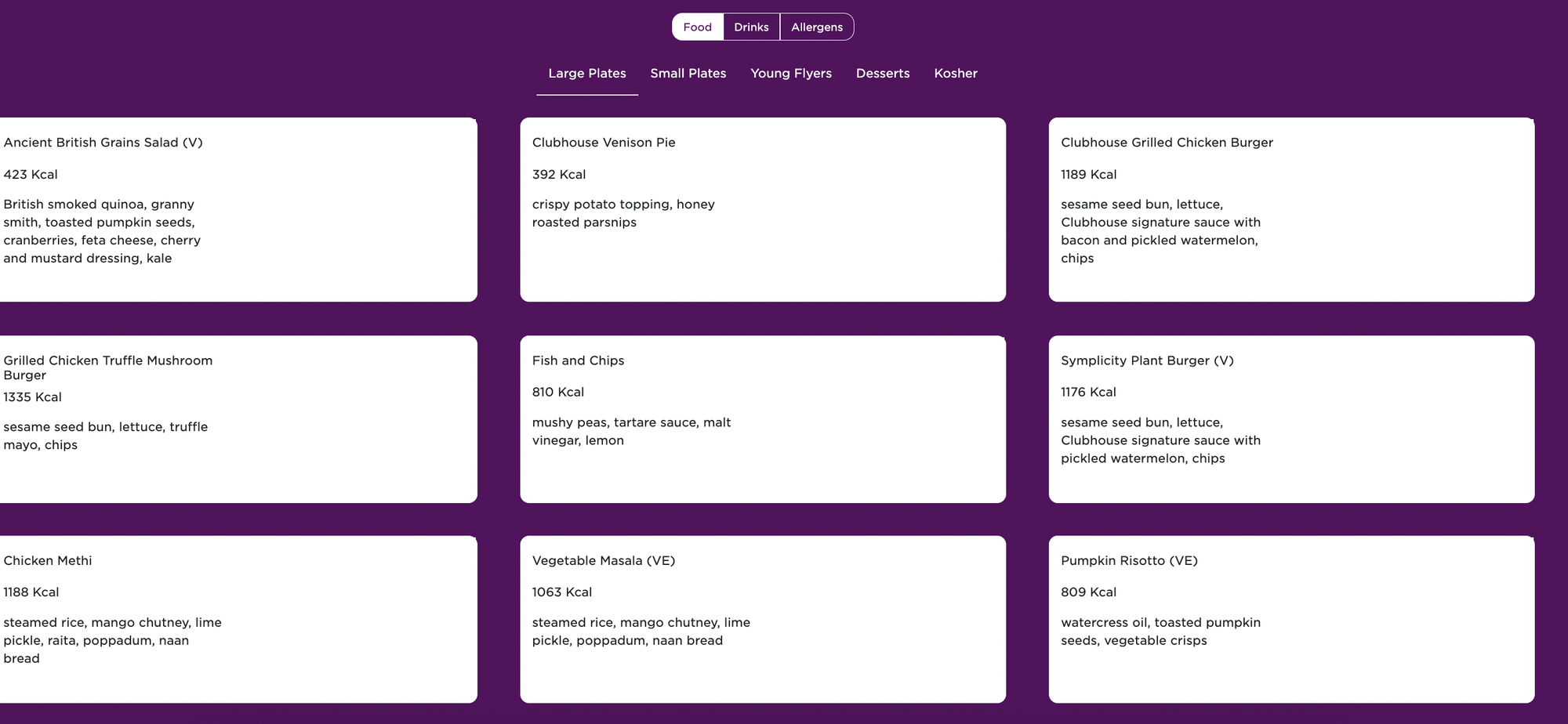Viewport: 1568px width, 724px height.
Task: Go to the Desserts tab
Action: tap(883, 74)
